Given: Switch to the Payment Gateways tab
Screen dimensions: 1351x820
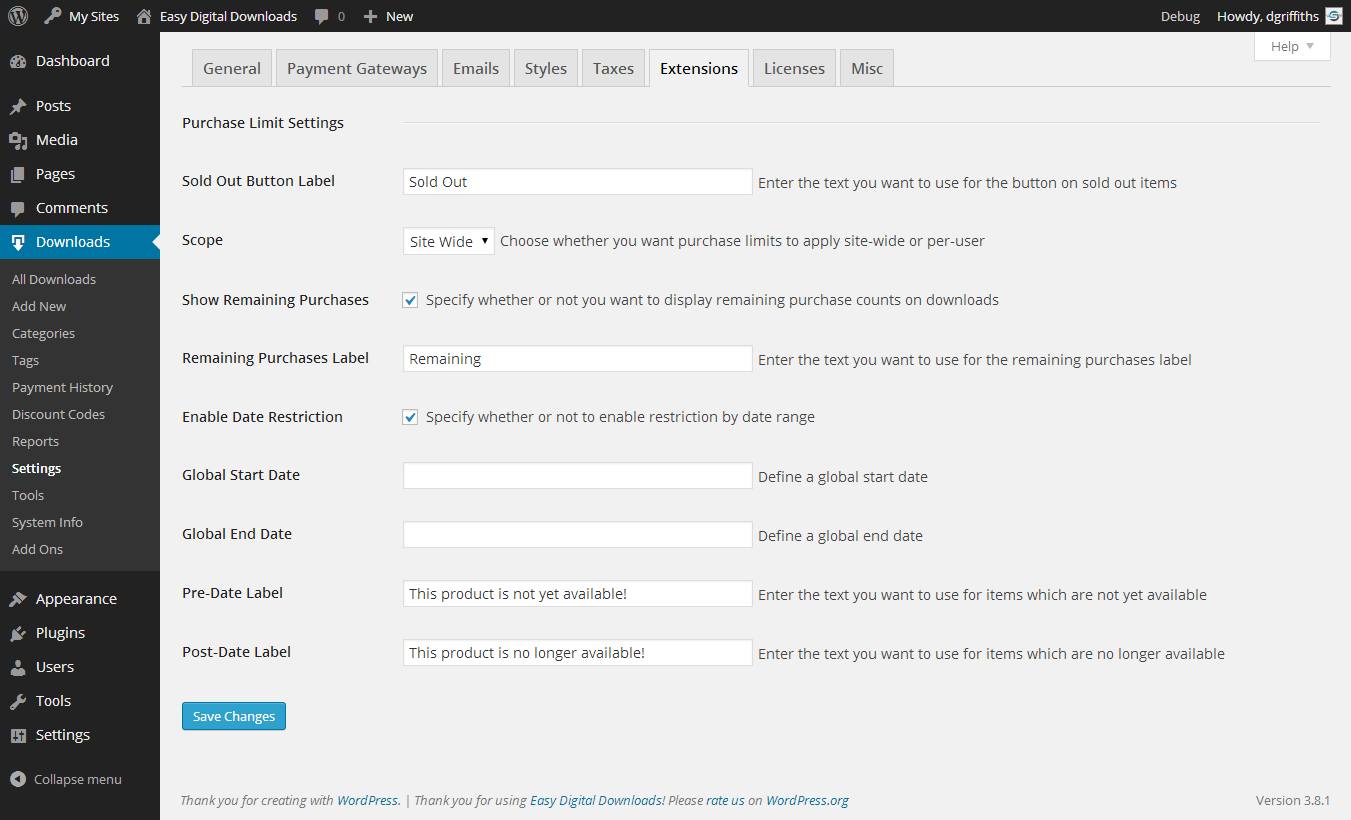Looking at the screenshot, I should pos(356,69).
